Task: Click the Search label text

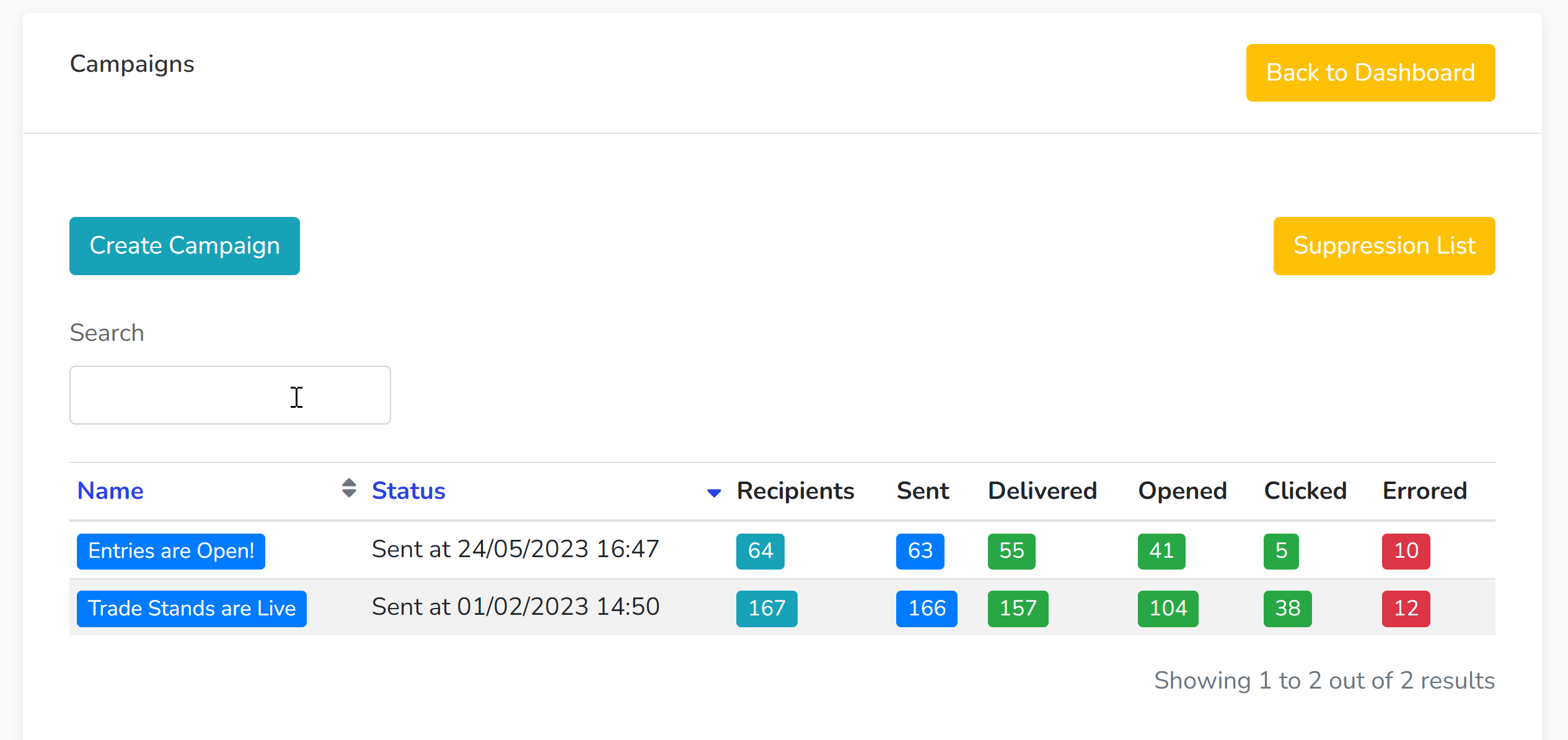Action: click(x=107, y=333)
